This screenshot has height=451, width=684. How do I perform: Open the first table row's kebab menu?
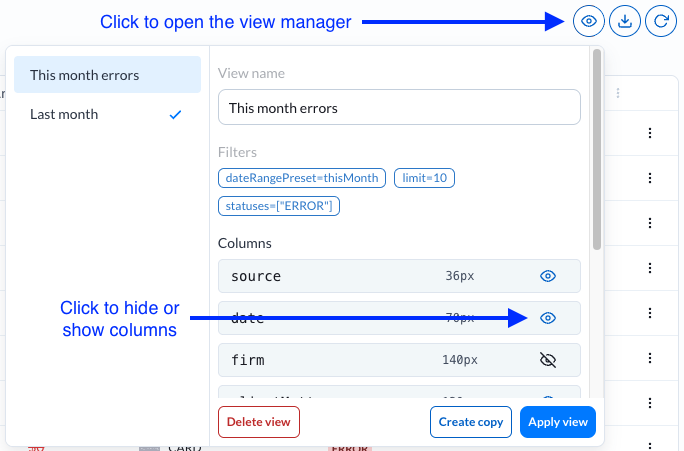pos(650,133)
